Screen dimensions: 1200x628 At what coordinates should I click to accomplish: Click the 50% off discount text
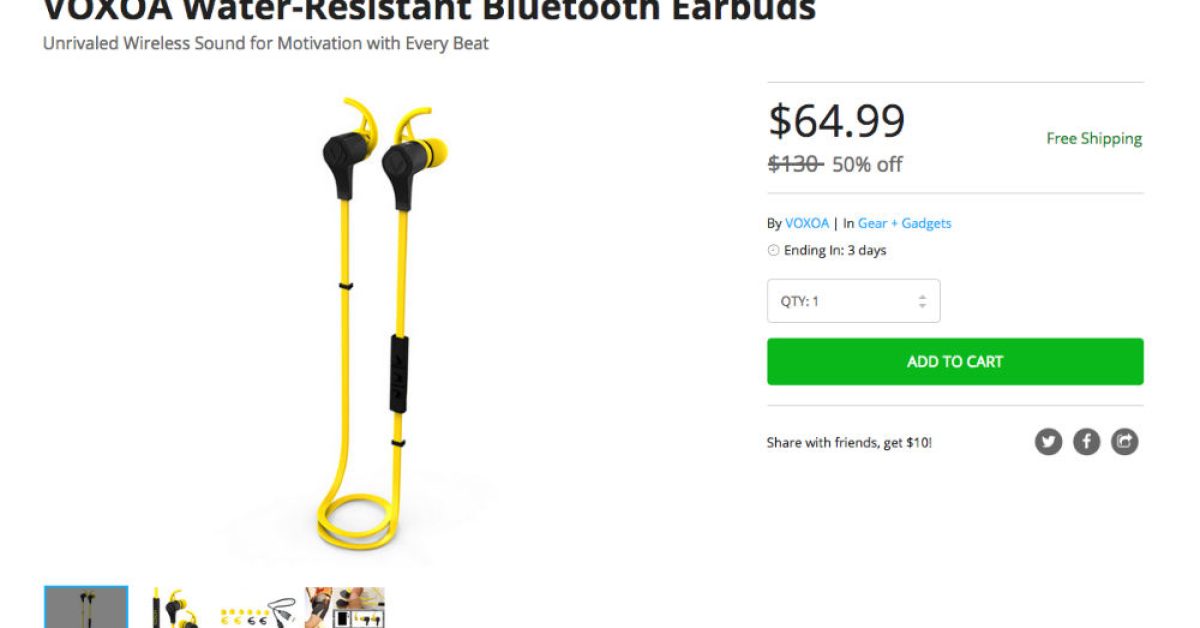point(867,164)
